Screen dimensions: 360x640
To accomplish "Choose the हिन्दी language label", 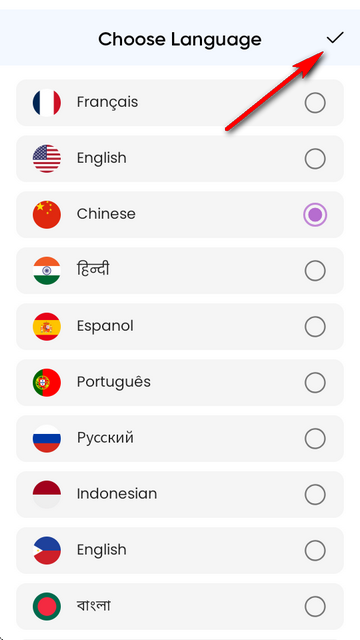I will pyautogui.click(x=93, y=270).
